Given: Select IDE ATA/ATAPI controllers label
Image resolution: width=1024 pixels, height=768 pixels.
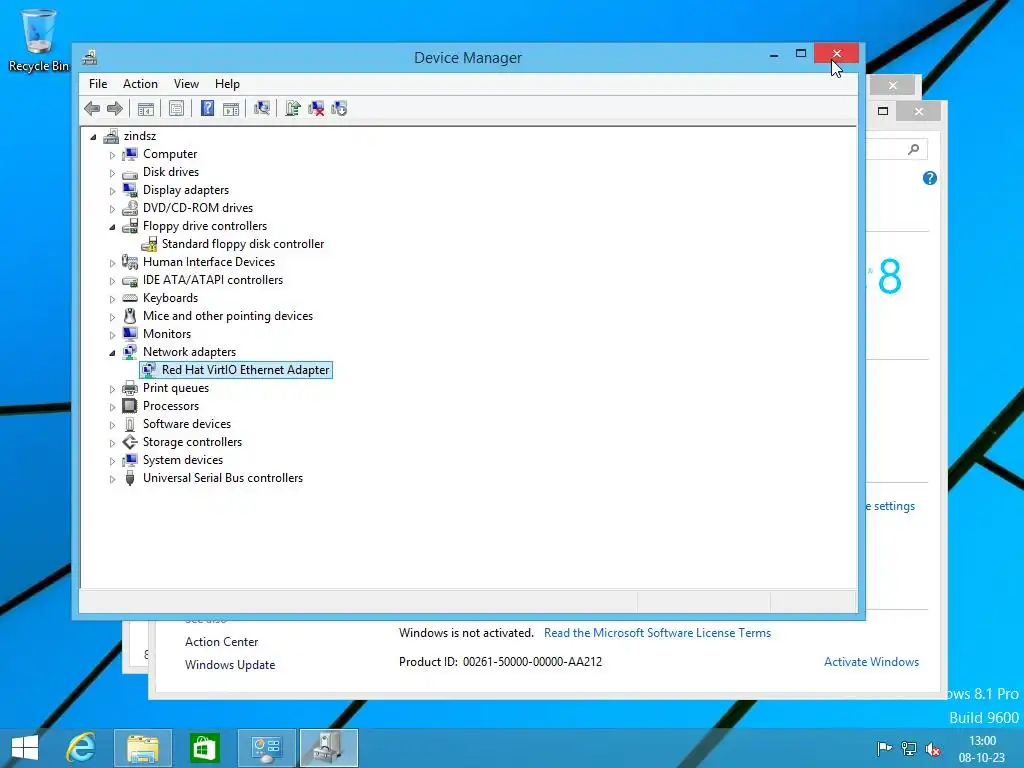Looking at the screenshot, I should (x=213, y=280).
